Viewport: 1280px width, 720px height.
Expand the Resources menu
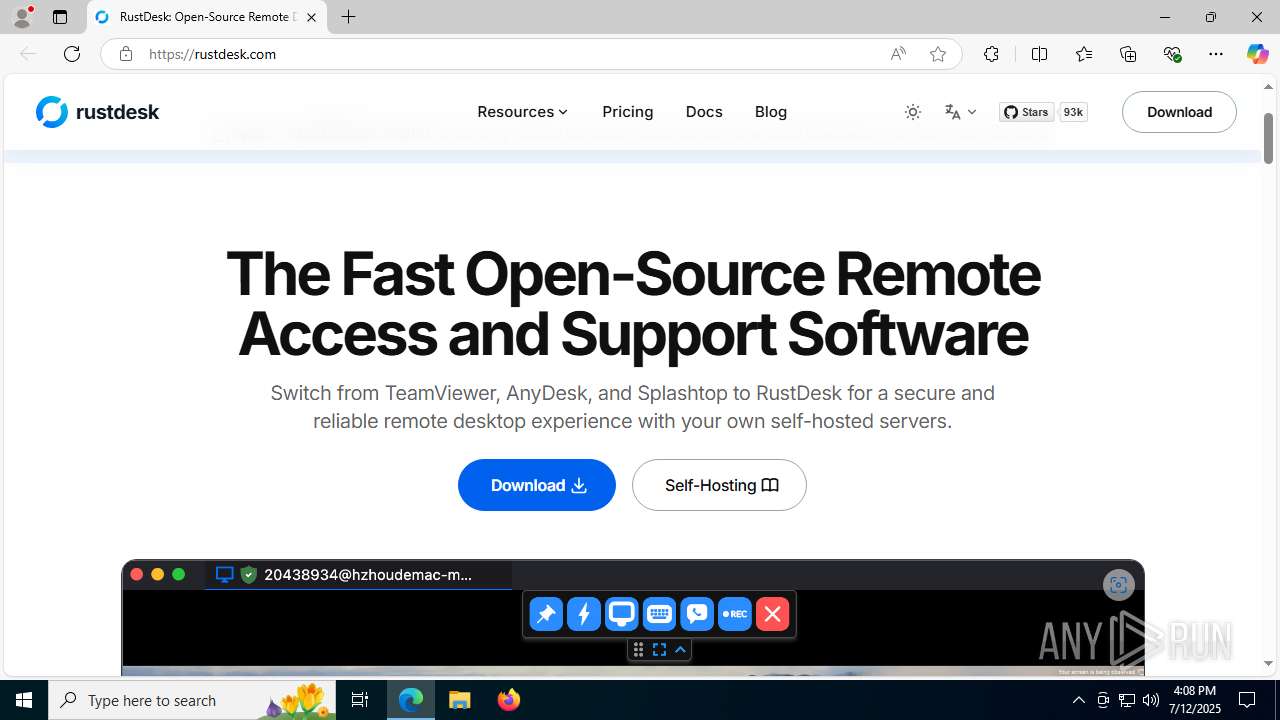(522, 112)
